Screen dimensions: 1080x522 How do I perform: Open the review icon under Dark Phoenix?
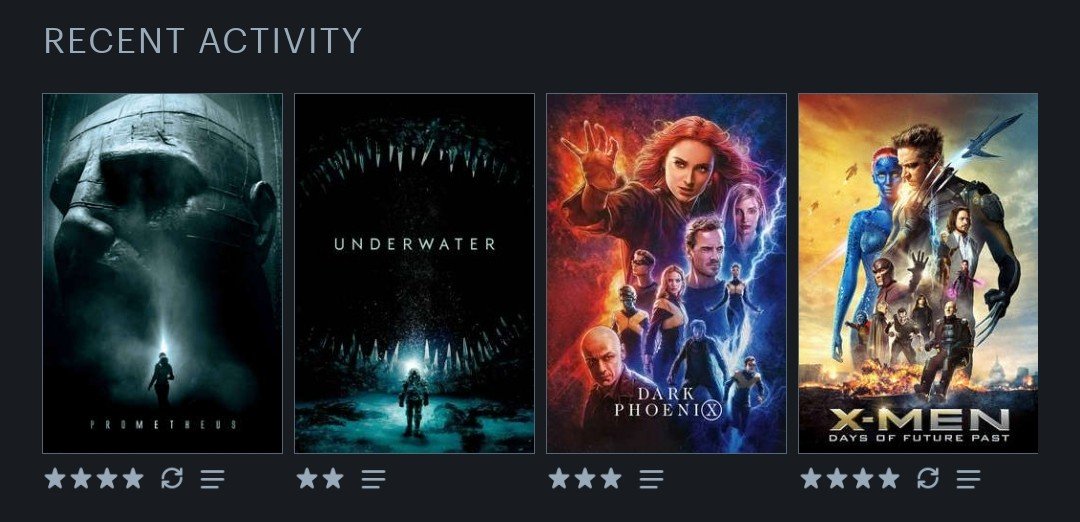651,479
